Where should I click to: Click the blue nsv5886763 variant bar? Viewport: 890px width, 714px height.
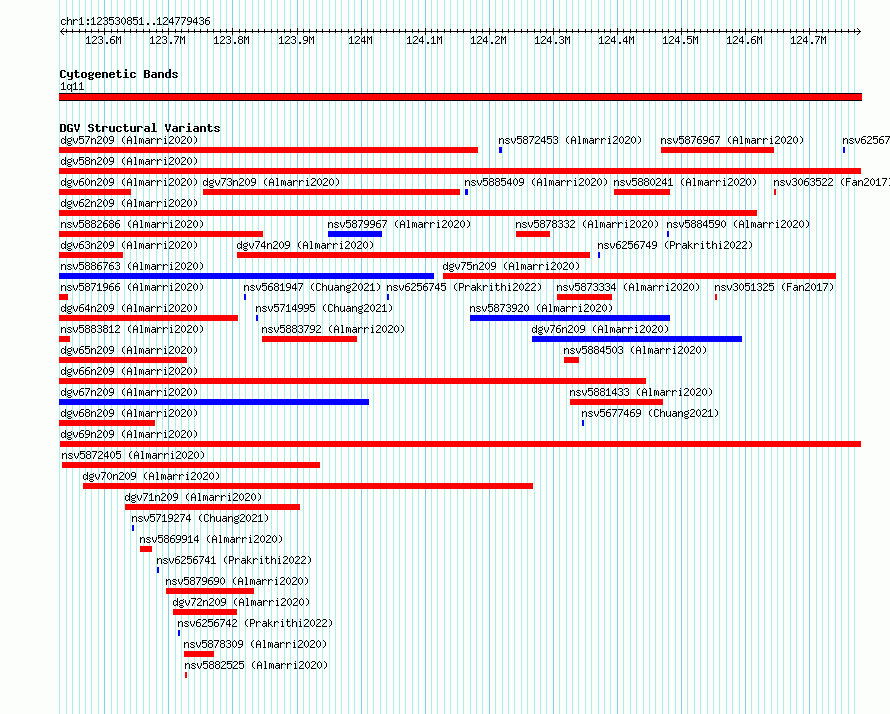pos(246,276)
